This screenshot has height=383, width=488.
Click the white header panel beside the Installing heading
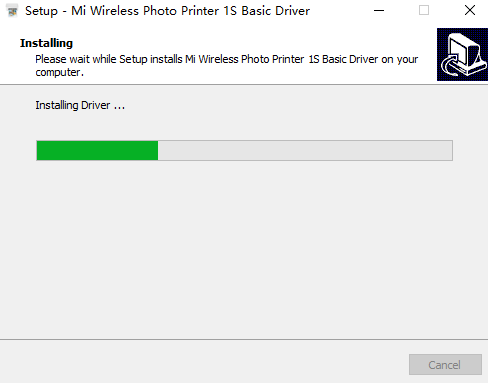coord(253,42)
